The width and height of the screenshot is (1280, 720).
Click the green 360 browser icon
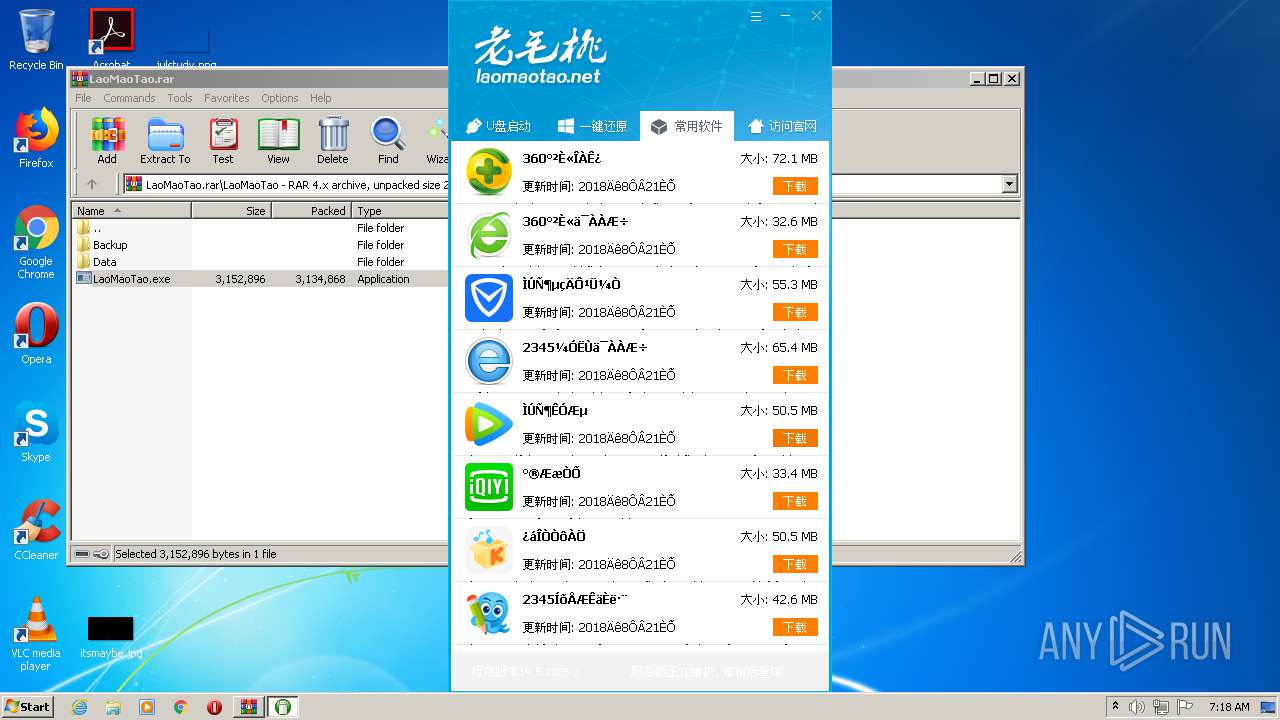coord(489,235)
